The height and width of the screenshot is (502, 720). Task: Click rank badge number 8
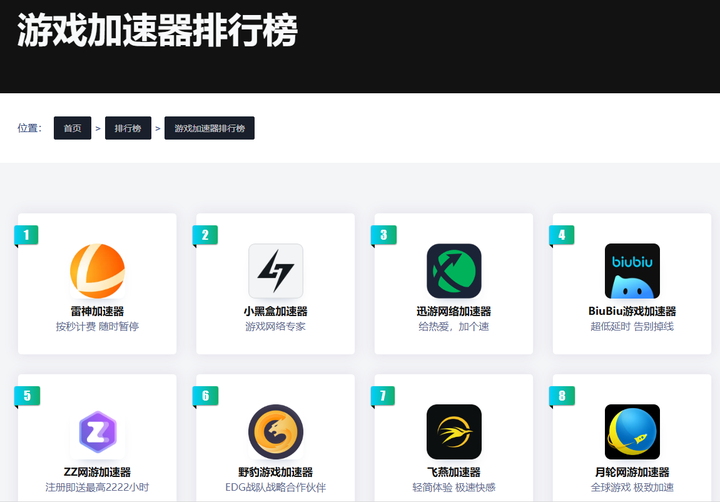tap(562, 396)
